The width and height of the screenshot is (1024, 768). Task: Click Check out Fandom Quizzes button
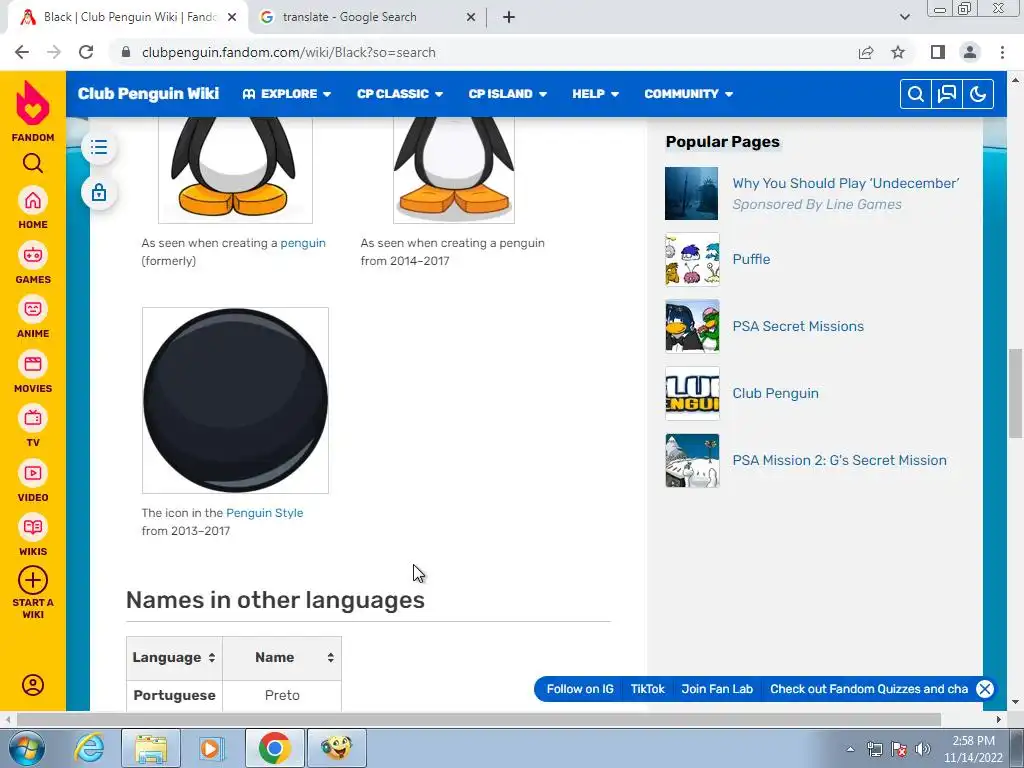(869, 689)
